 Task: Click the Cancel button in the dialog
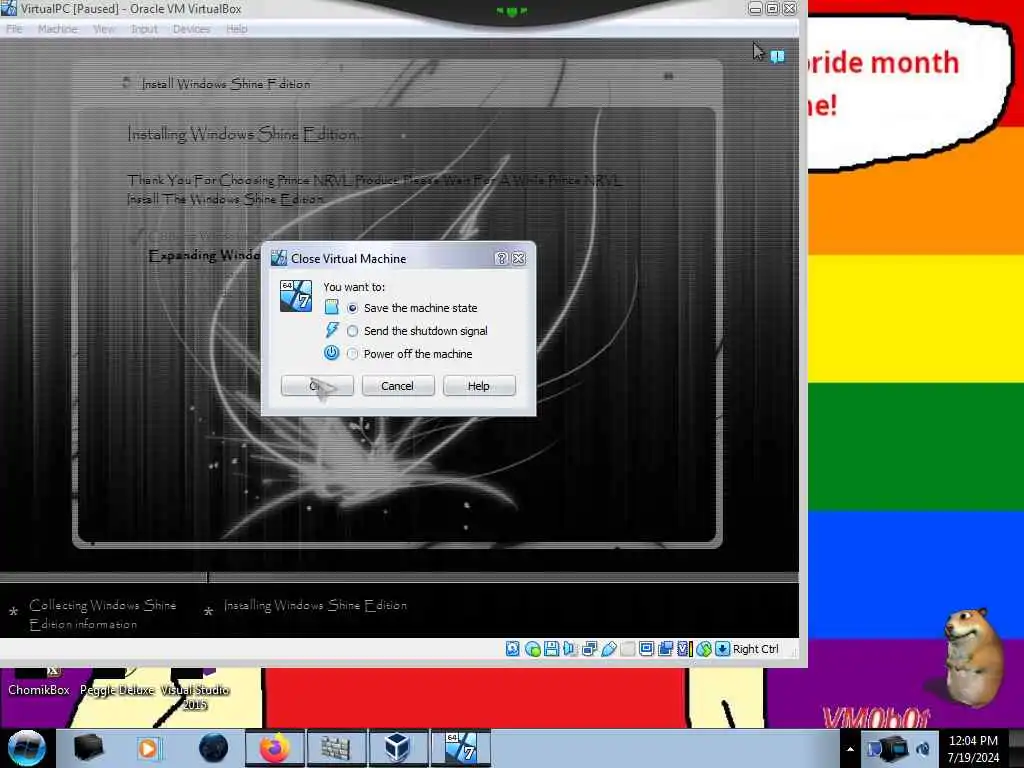398,386
